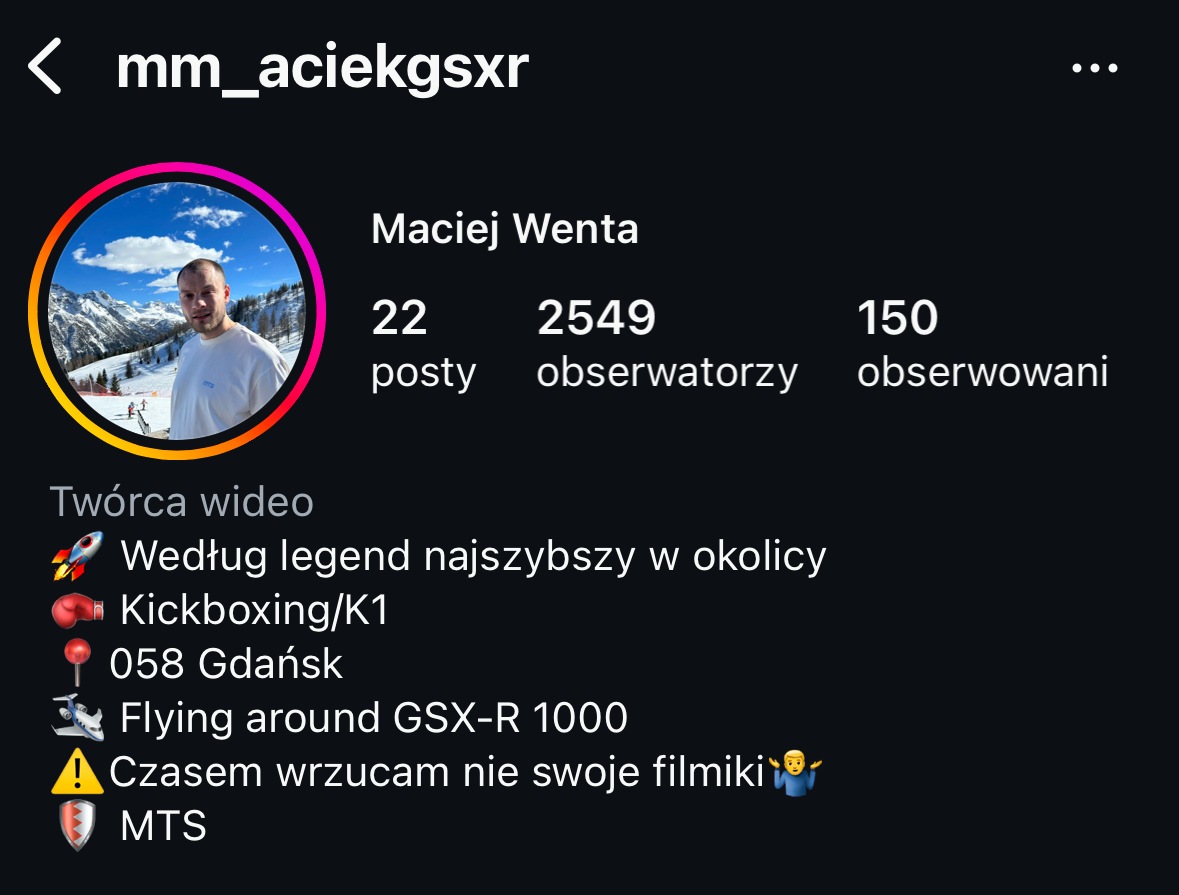
Task: Open the 2549 obserwatorzy followers list
Action: (667, 344)
